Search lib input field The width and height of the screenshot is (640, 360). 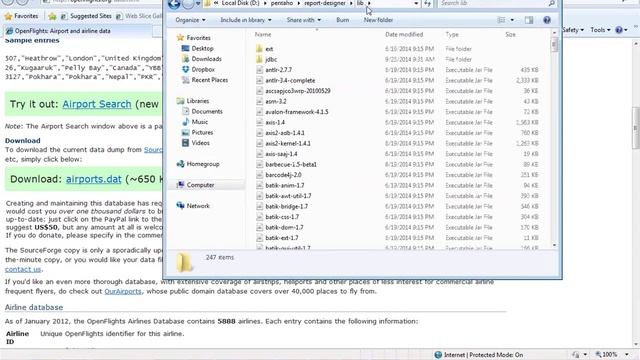[x=493, y=3]
